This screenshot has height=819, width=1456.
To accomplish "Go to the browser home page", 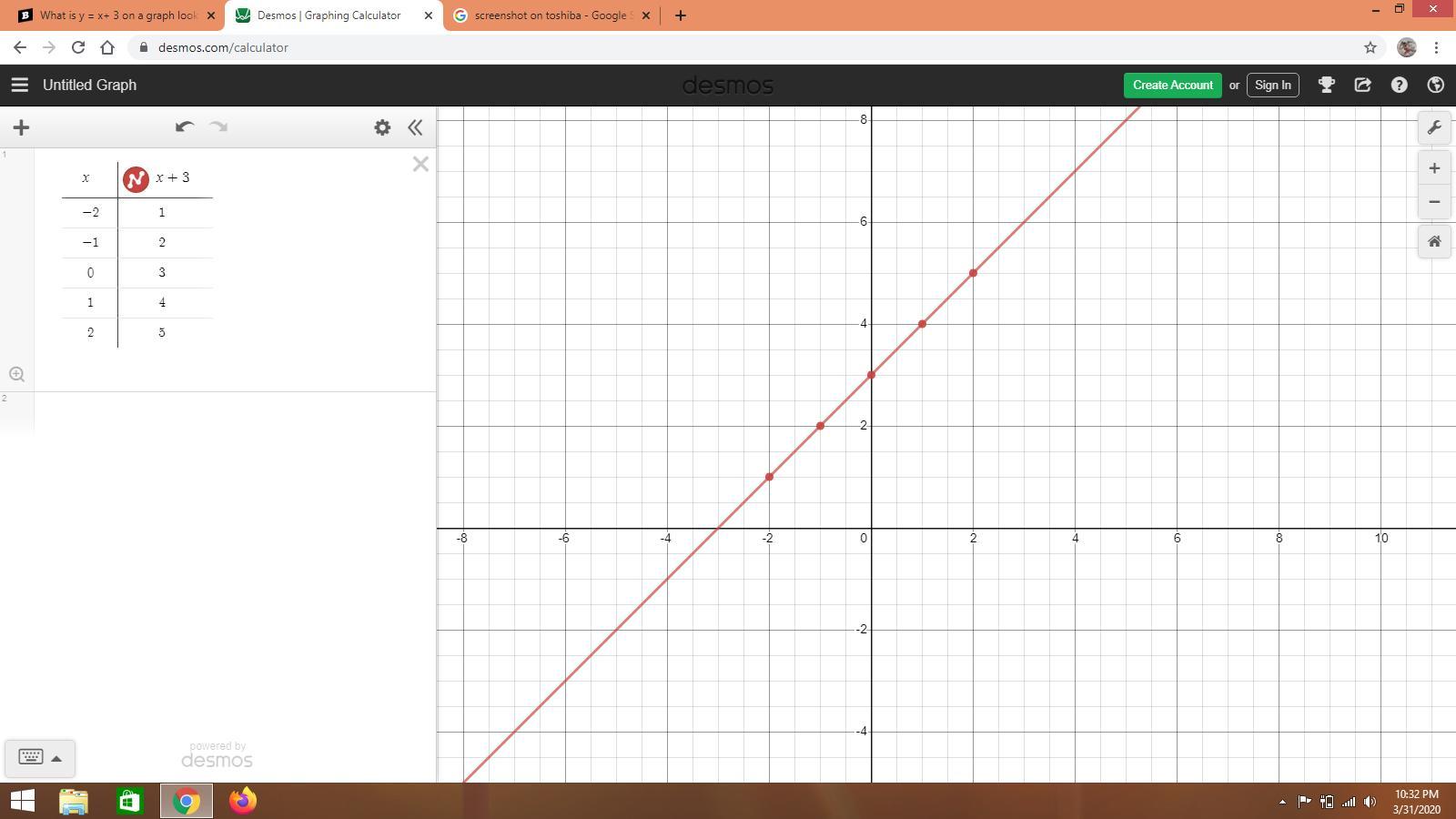I will (107, 47).
